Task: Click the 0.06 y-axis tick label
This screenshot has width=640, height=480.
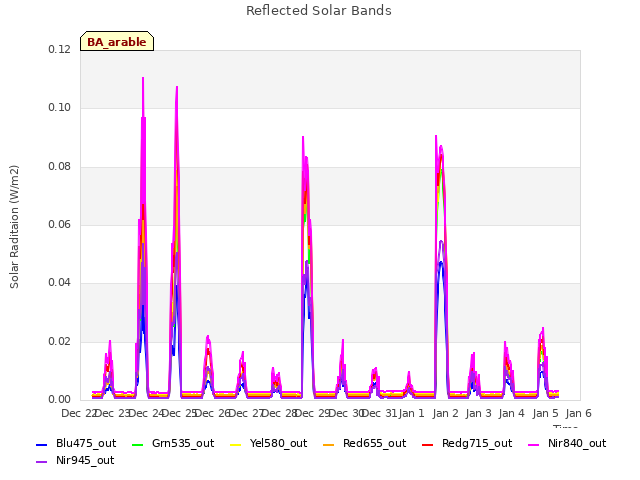Action: (x=60, y=224)
